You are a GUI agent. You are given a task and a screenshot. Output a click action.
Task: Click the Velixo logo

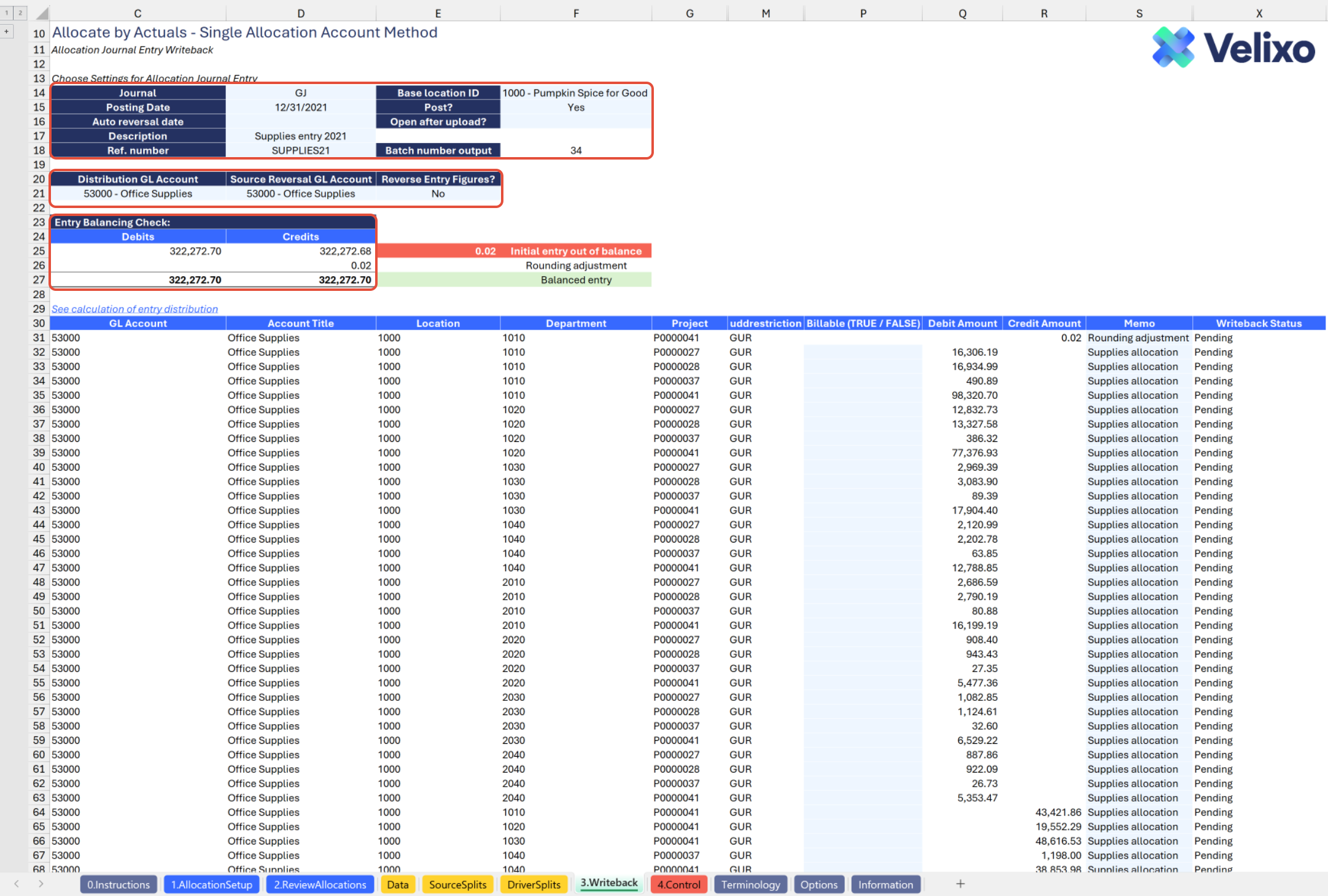pos(1233,48)
